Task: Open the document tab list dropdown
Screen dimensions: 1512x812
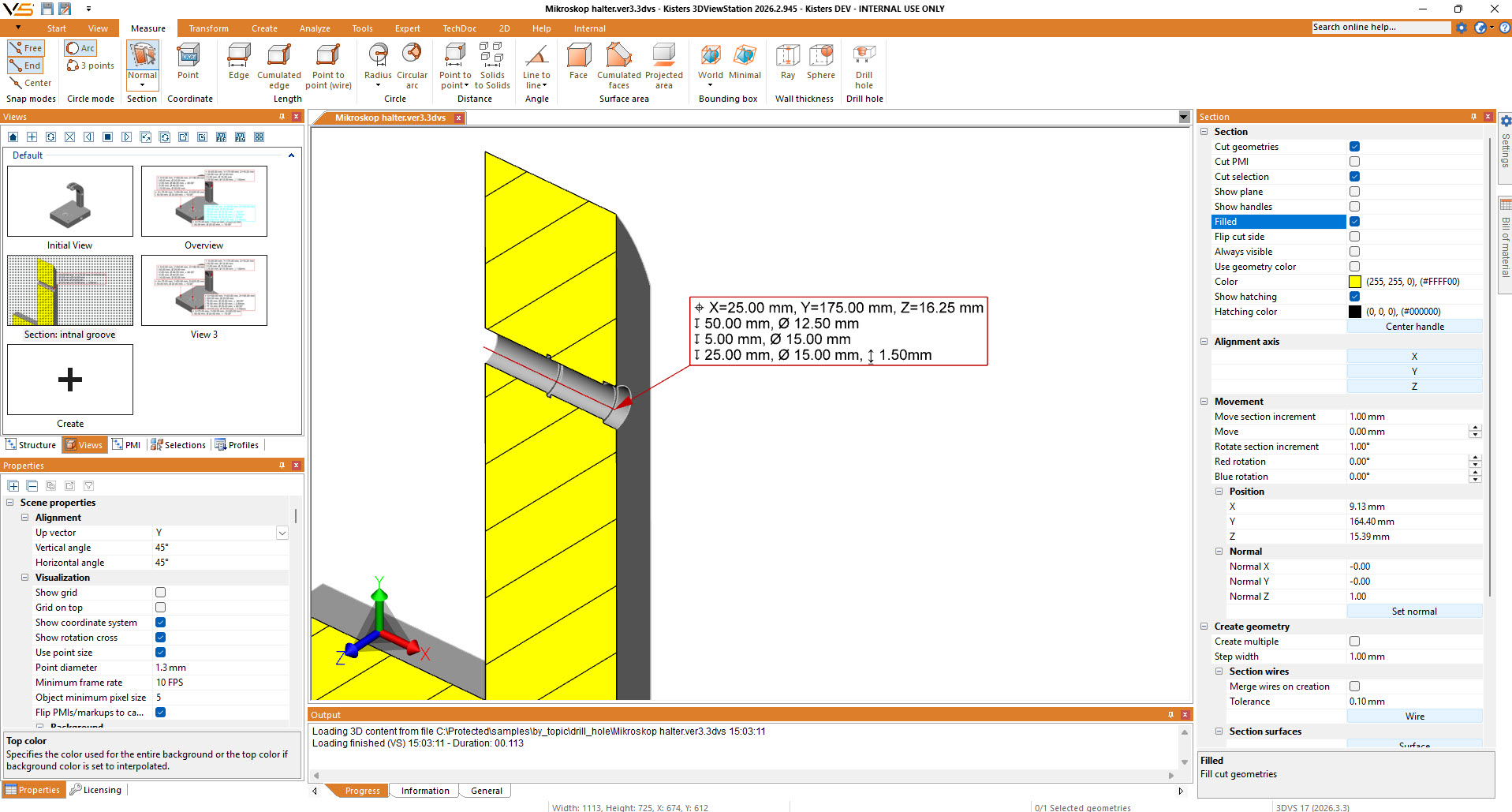Action: (1183, 118)
